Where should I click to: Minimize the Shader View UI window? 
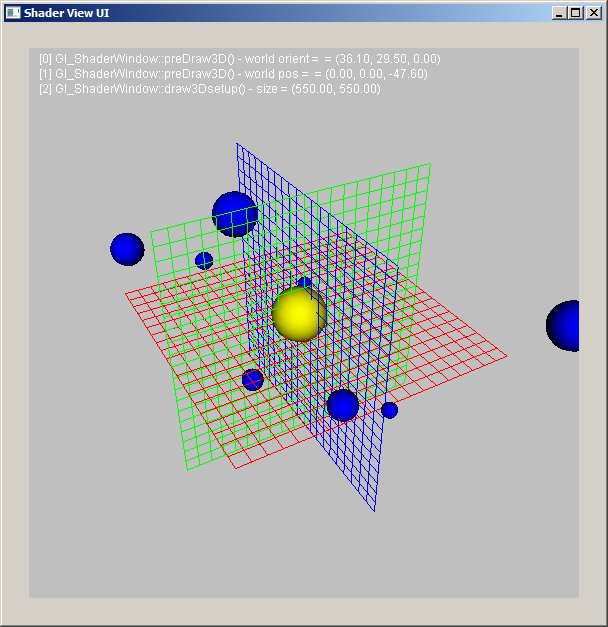click(559, 13)
